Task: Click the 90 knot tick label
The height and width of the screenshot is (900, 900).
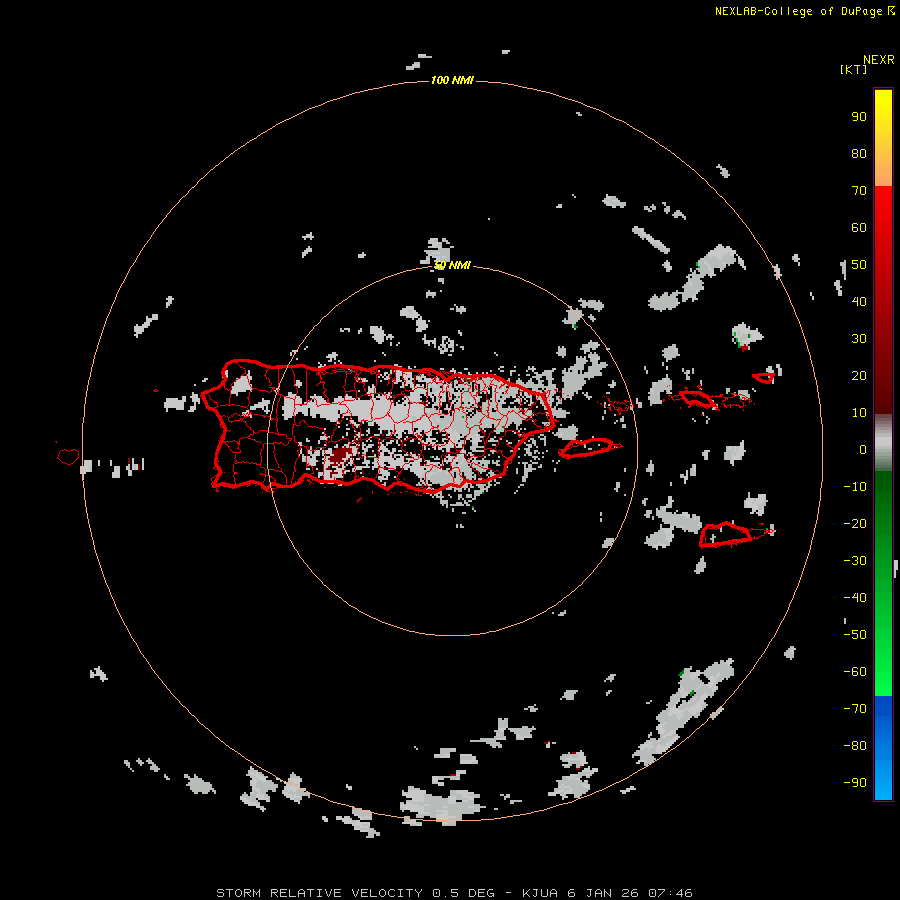Action: (x=859, y=117)
